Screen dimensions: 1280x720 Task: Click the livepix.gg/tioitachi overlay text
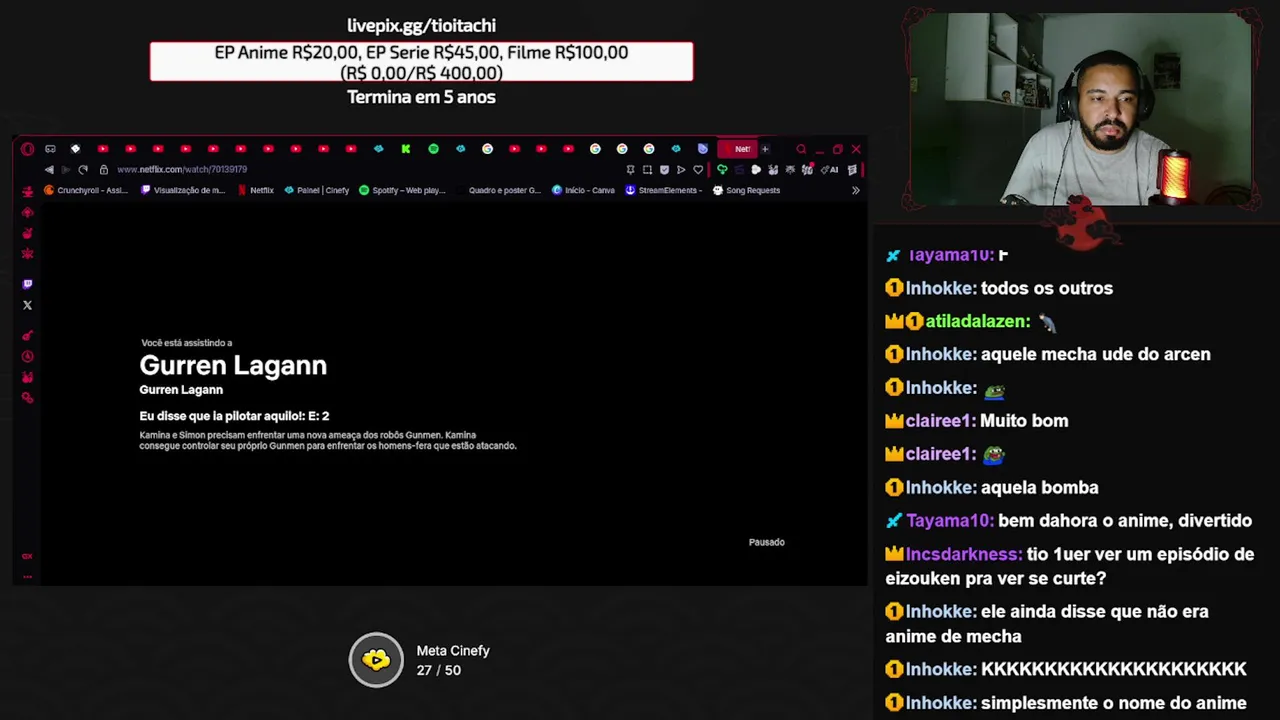click(421, 25)
